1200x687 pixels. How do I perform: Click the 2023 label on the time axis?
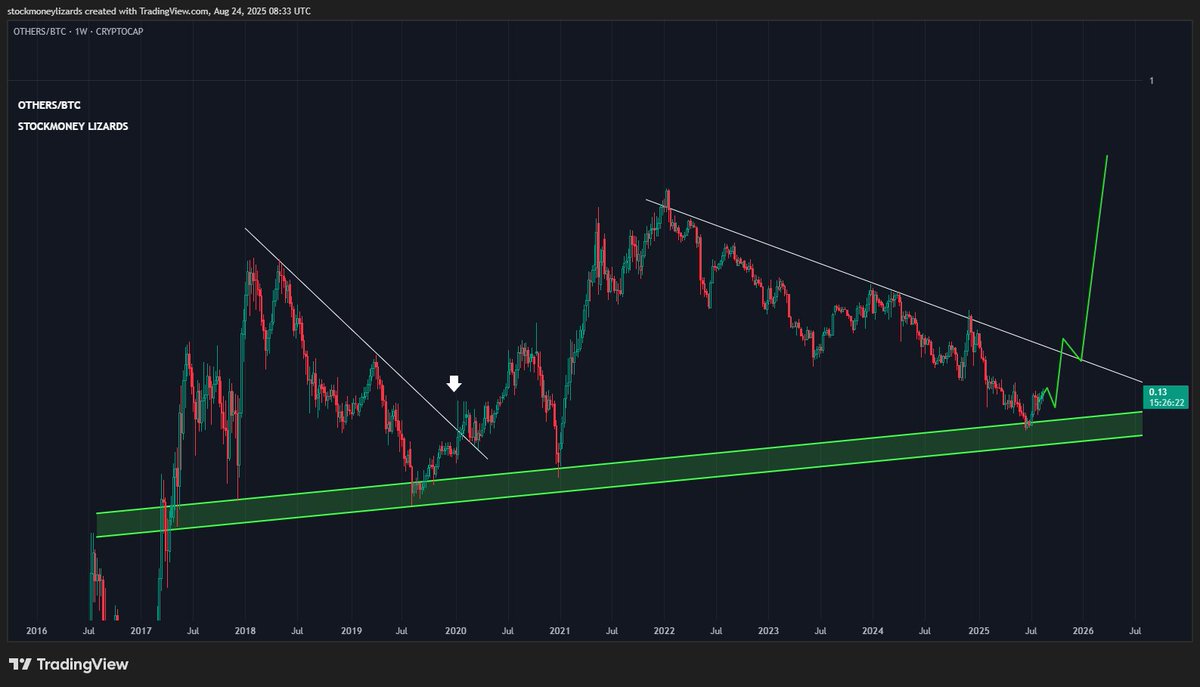[x=770, y=631]
